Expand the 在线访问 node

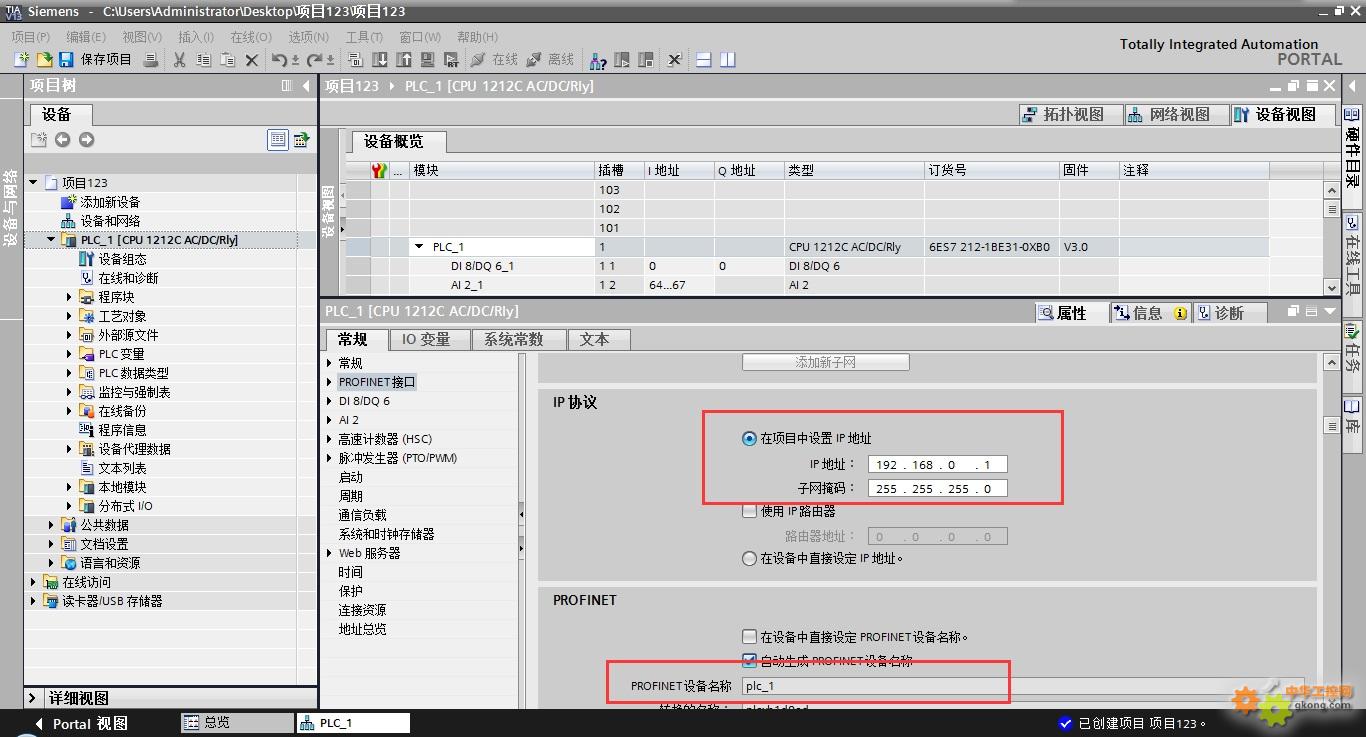[x=33, y=582]
